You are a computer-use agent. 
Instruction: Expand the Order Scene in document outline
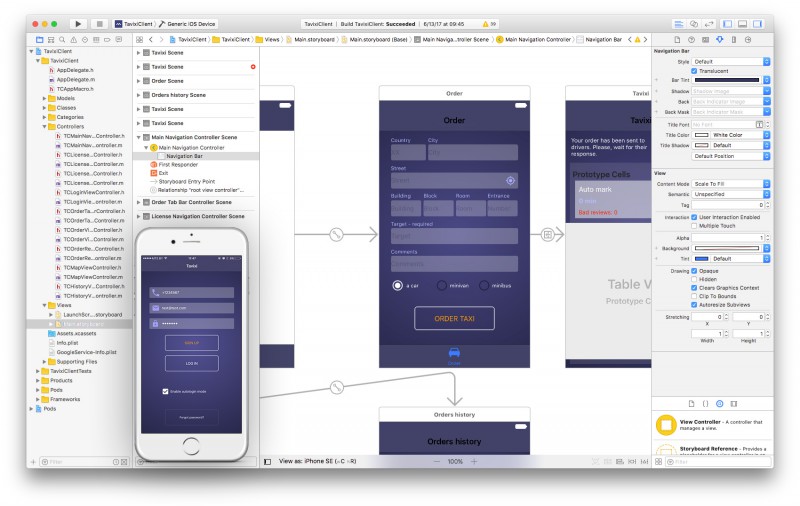pos(138,81)
